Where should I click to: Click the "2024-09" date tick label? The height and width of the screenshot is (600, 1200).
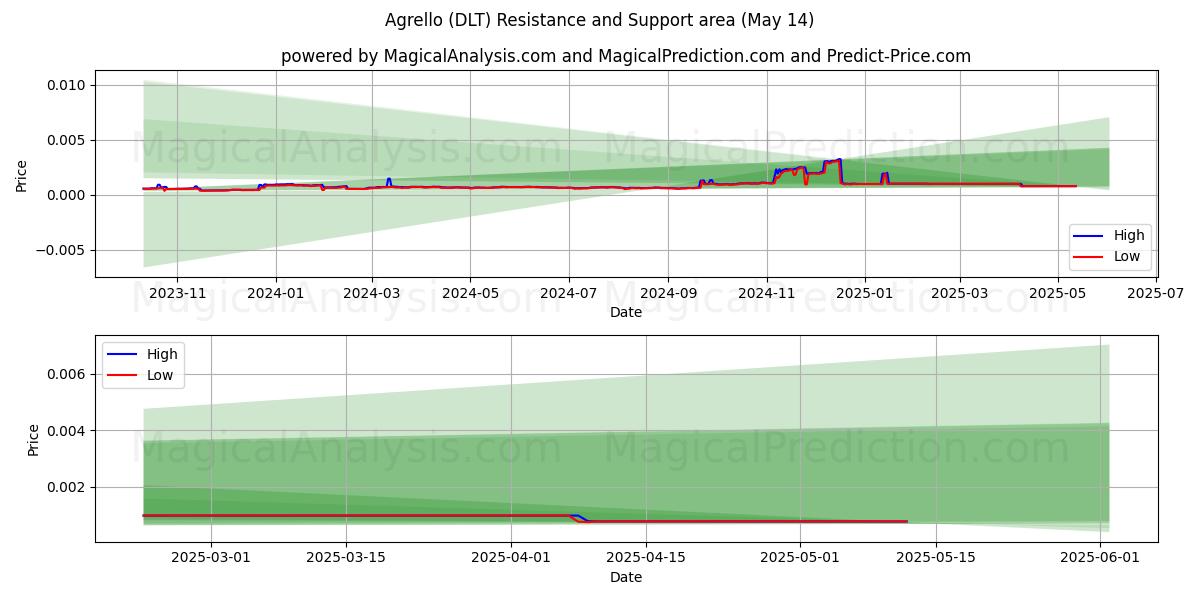668,293
